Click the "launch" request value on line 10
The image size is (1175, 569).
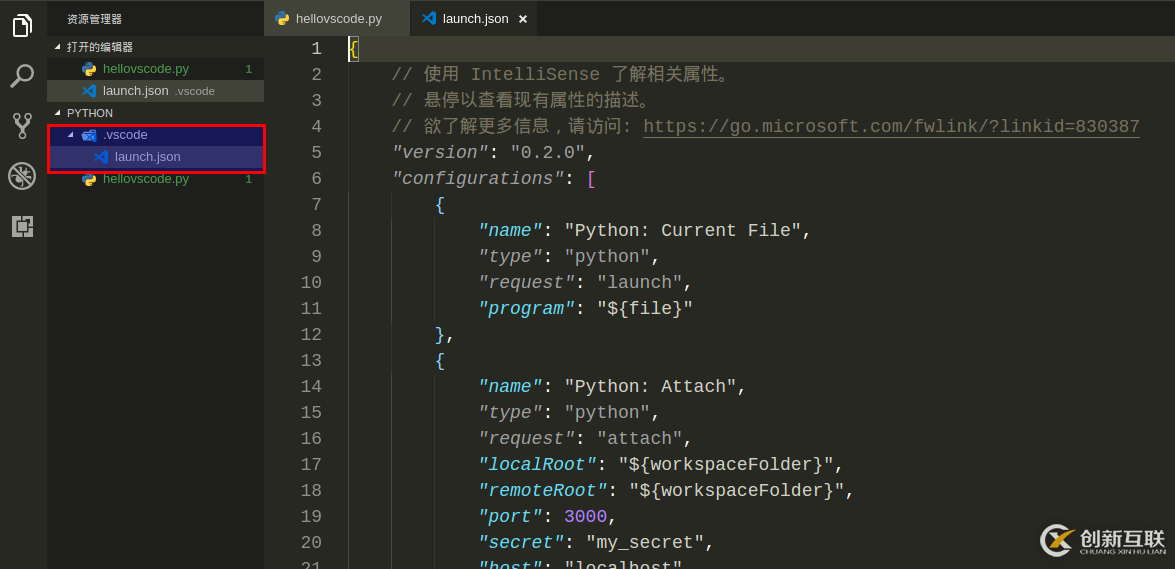click(640, 283)
